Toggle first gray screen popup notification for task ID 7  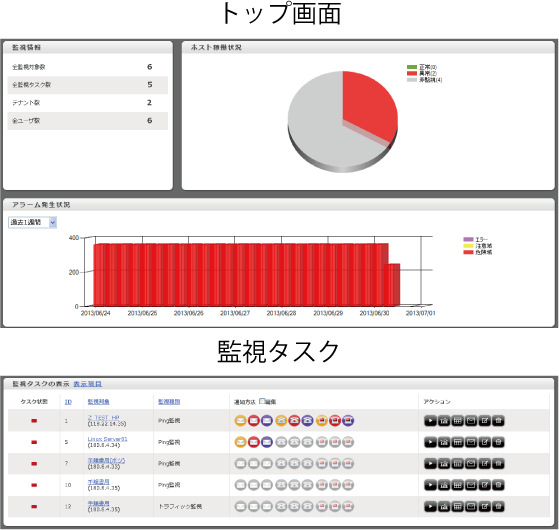322,464
